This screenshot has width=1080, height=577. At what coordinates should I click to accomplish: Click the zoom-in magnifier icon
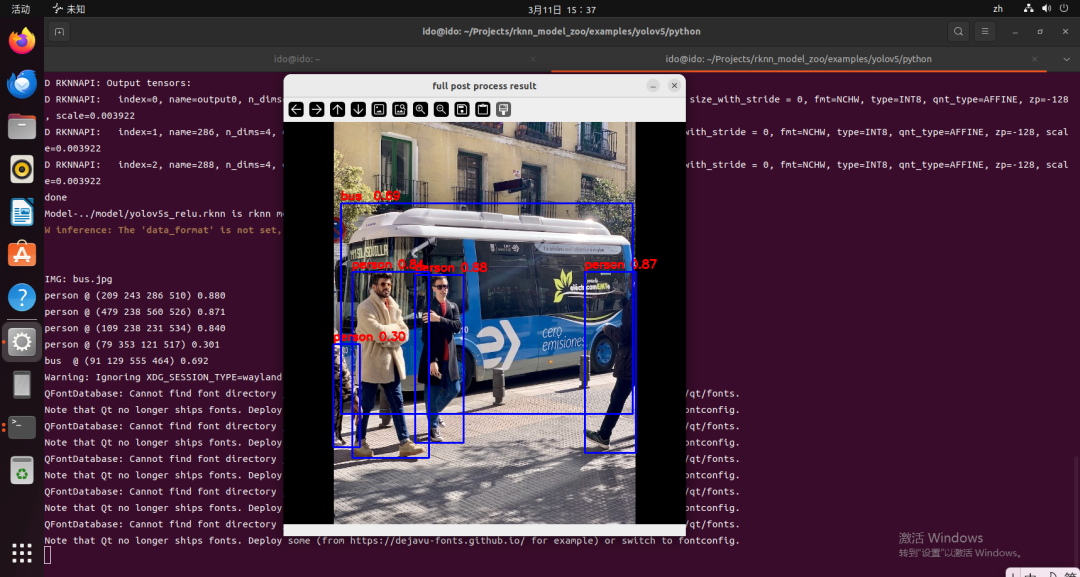[420, 109]
